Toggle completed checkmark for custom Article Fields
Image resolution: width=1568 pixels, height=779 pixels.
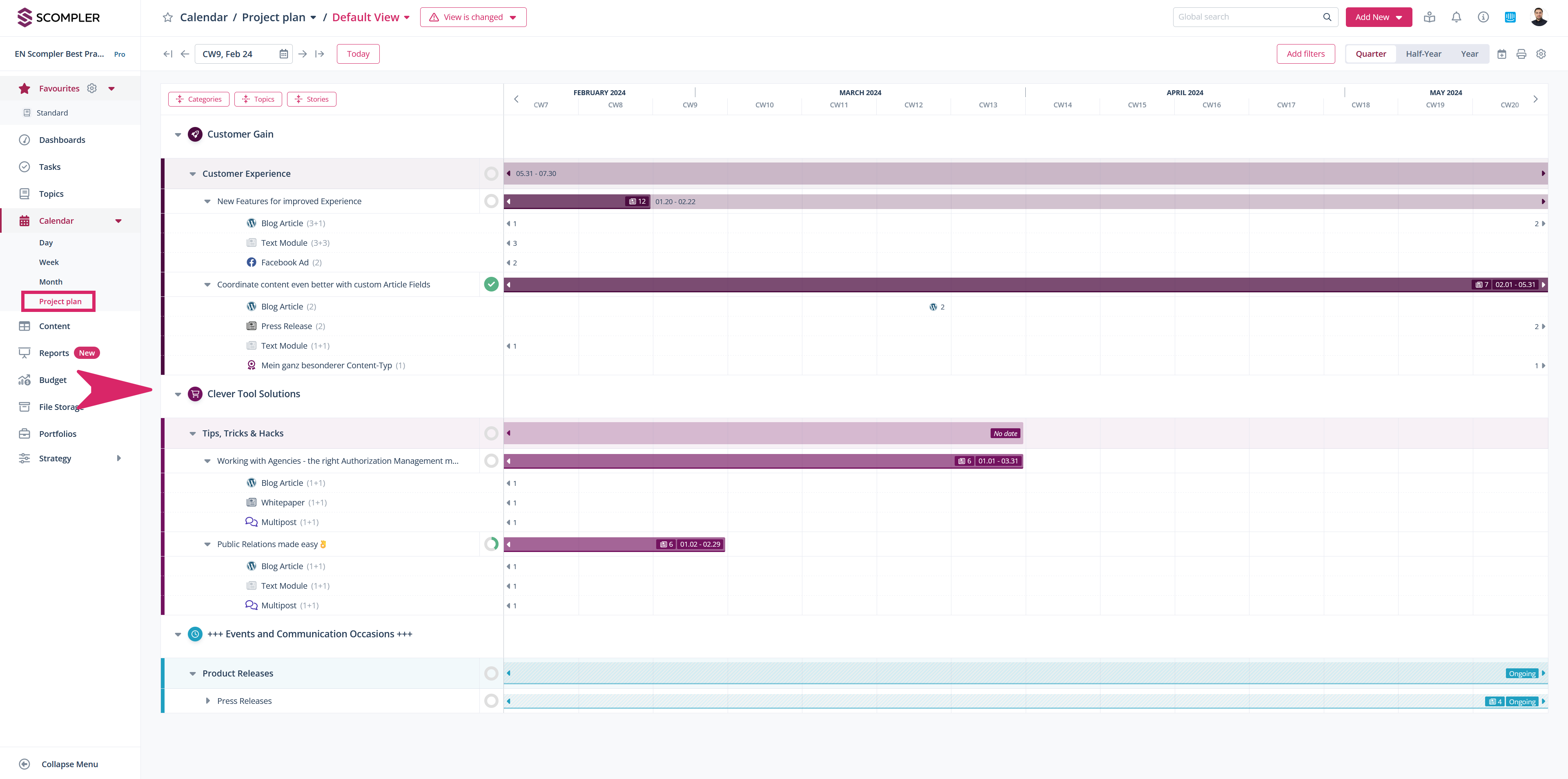(490, 284)
